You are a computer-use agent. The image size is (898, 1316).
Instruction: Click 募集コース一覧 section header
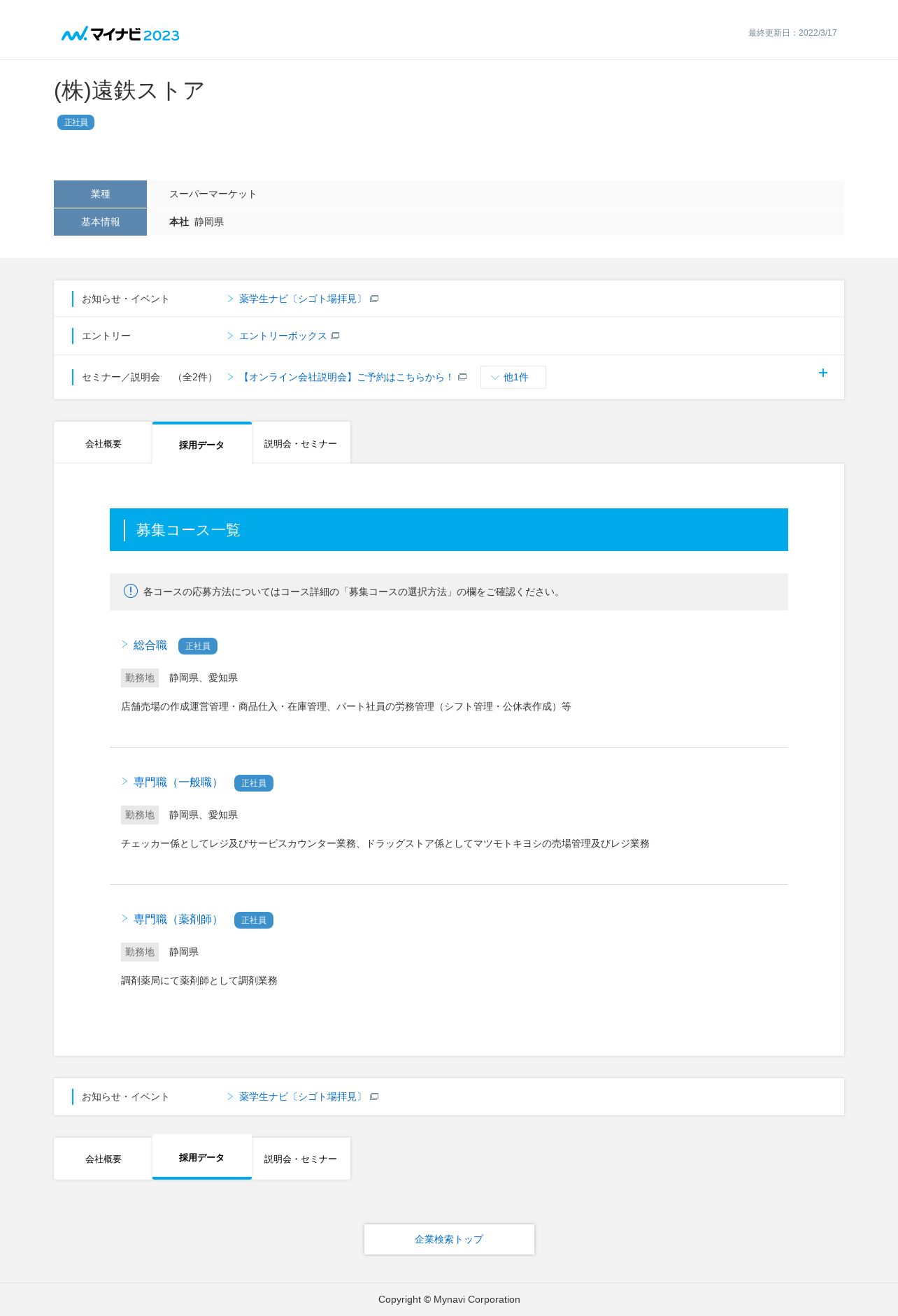coord(449,529)
